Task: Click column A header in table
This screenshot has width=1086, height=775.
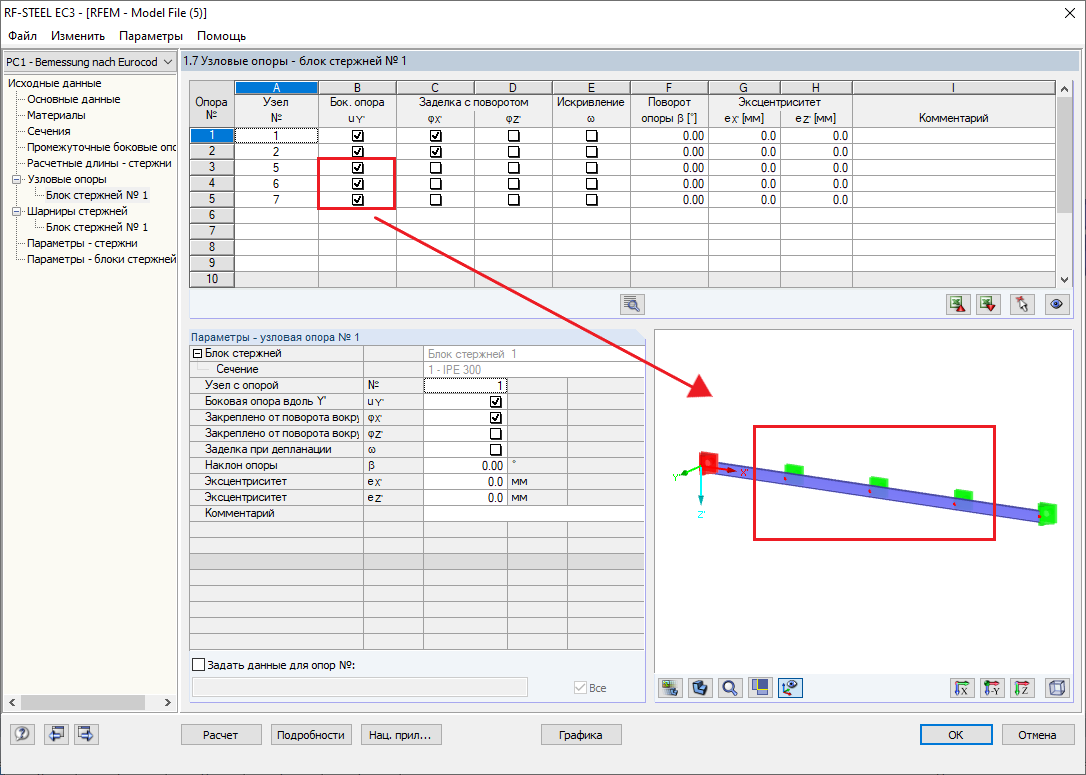Action: (x=276, y=87)
